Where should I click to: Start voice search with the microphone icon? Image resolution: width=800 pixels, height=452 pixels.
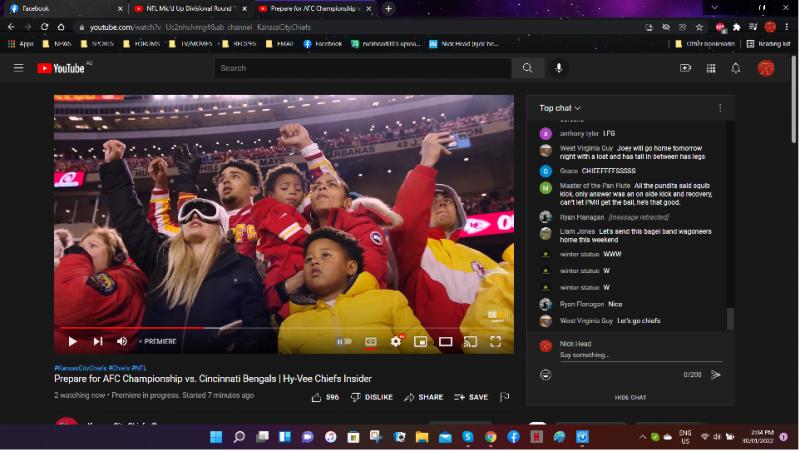click(559, 68)
